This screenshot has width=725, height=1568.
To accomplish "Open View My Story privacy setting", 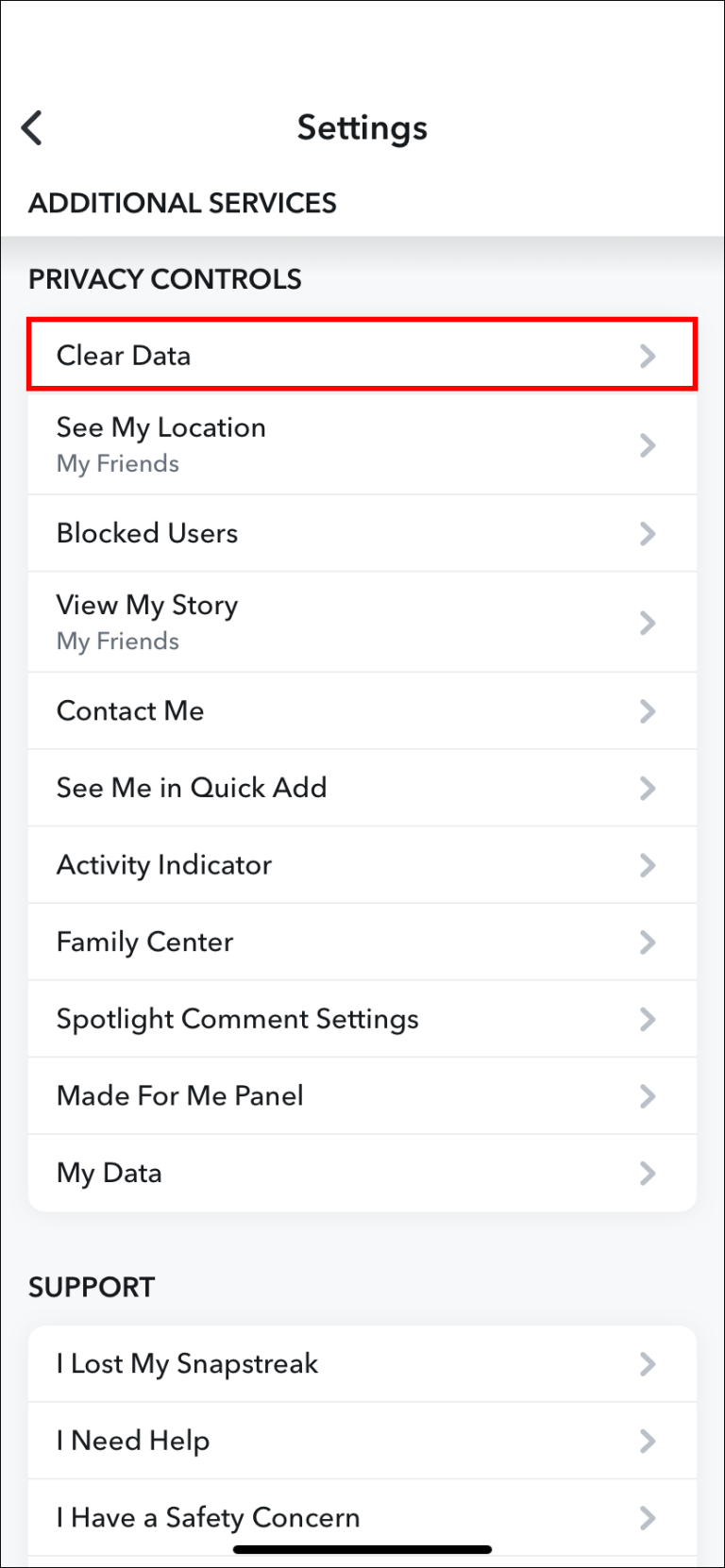I will click(x=147, y=622).
